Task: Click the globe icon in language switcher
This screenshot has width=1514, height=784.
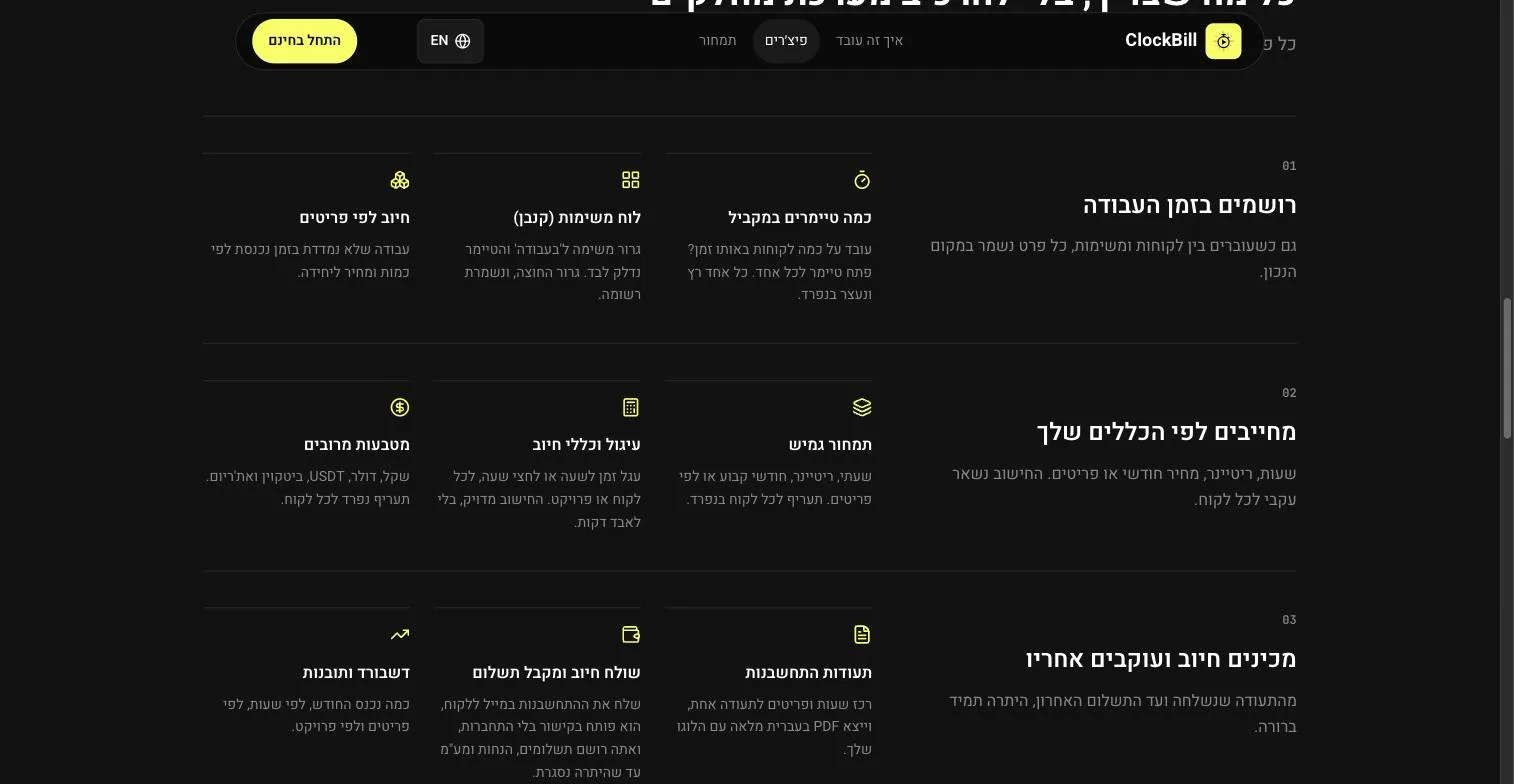Action: (463, 41)
